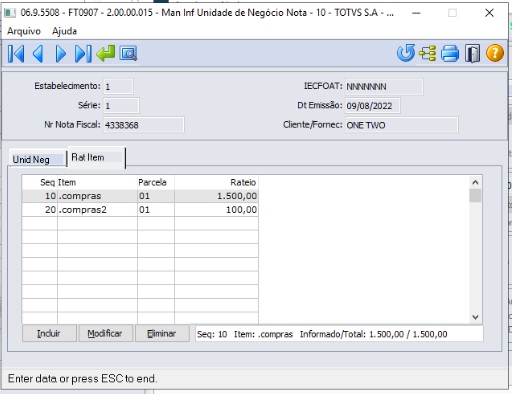Go to next record arrow
Image resolution: width=514 pixels, height=394 pixels.
(60, 54)
